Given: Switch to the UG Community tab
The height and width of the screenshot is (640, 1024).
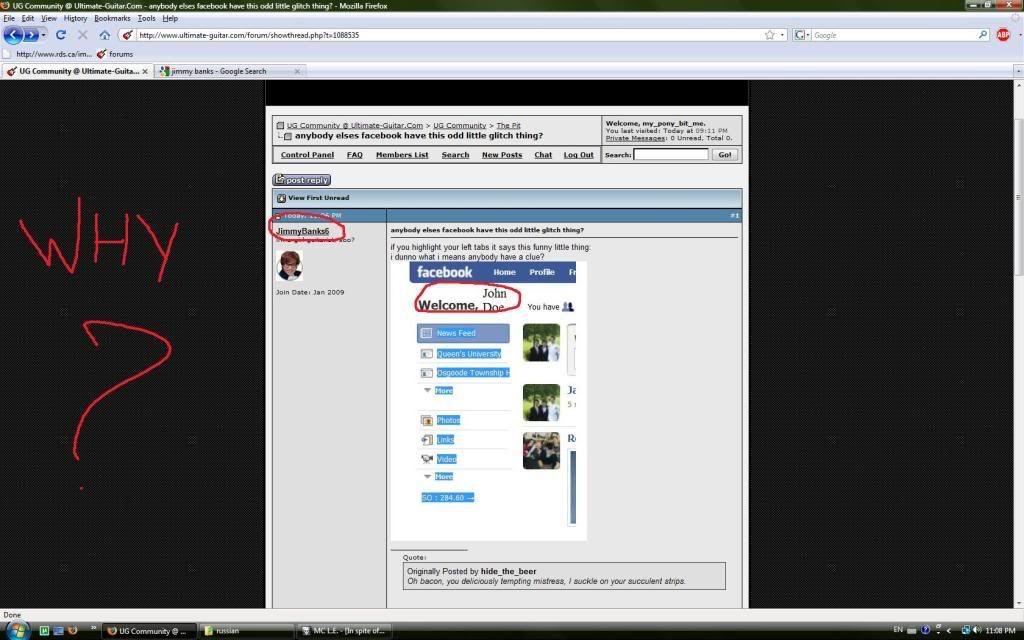Looking at the screenshot, I should [78, 71].
